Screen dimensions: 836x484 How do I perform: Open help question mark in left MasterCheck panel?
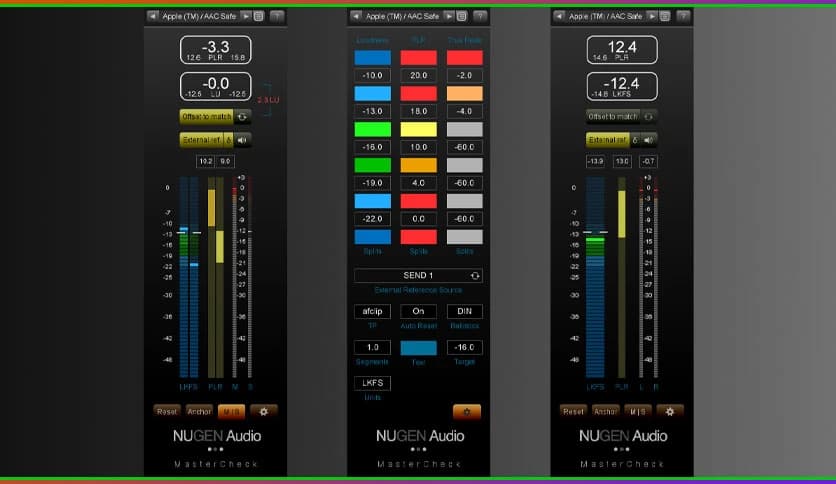click(277, 17)
